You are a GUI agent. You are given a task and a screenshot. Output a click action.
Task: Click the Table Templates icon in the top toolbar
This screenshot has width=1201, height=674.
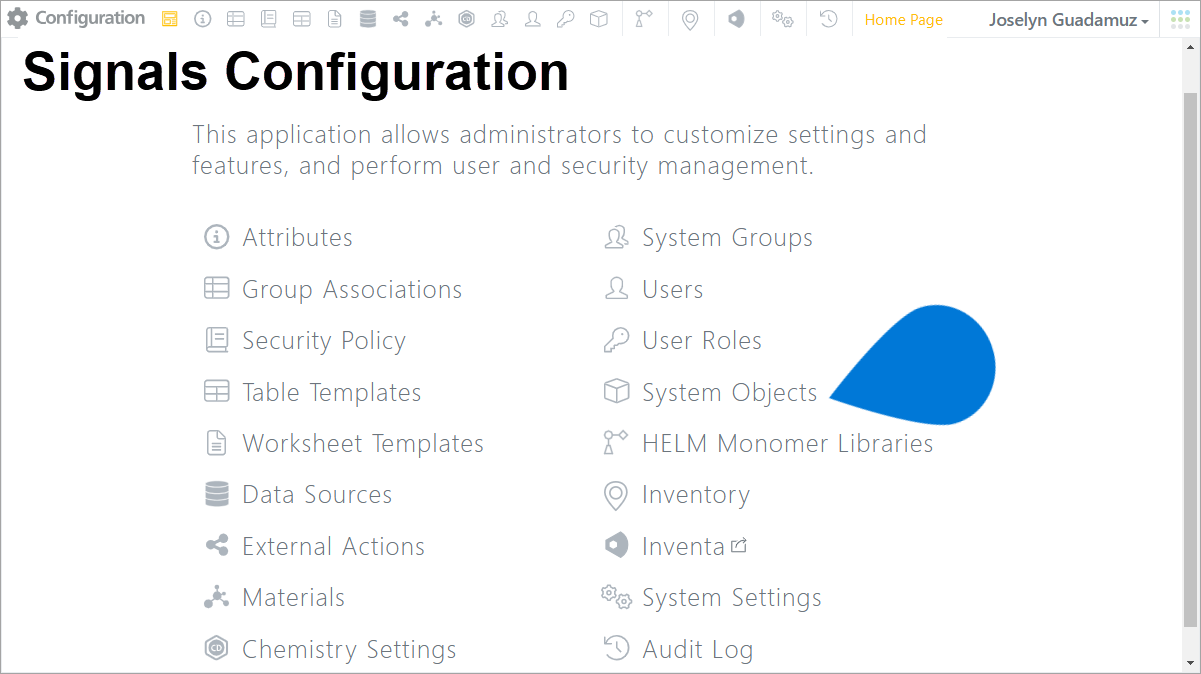pyautogui.click(x=301, y=19)
